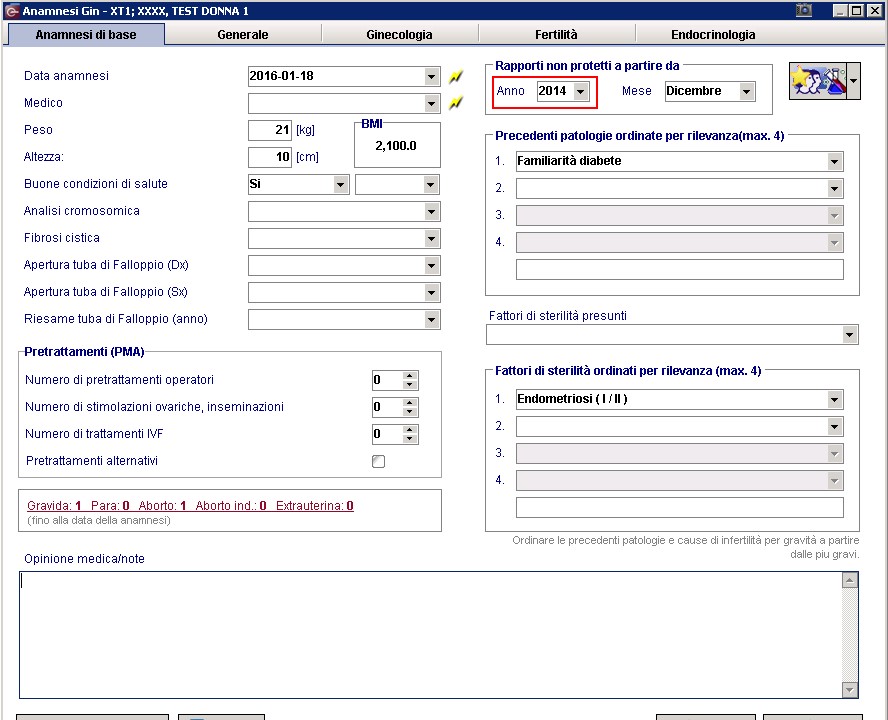The height and width of the screenshot is (720, 888).
Task: Click the star and lab flask icon
Action: 818,81
